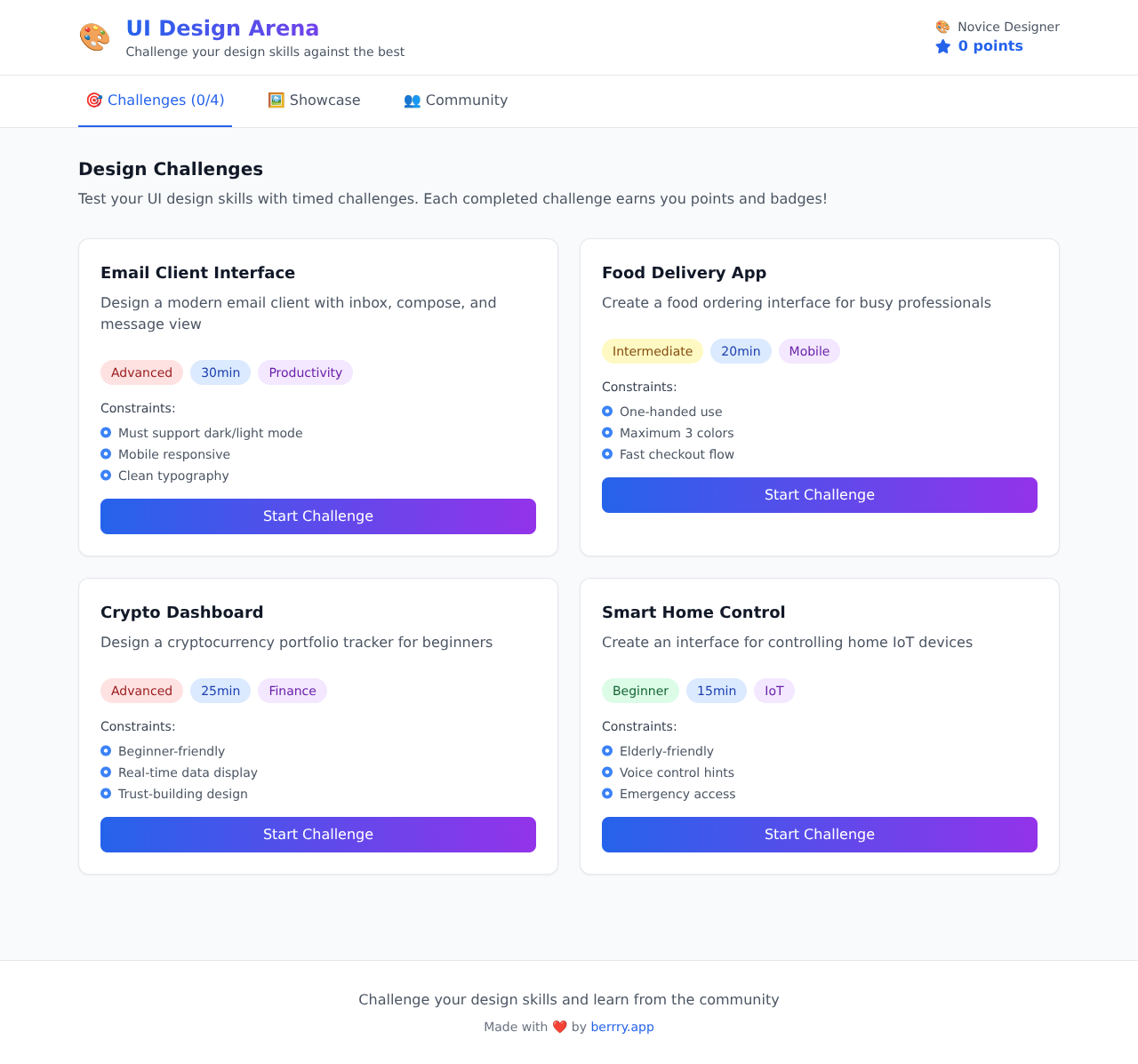Select the Finance tag on Crypto Dashboard
Image resolution: width=1138 pixels, height=1064 pixels.
pyautogui.click(x=292, y=691)
